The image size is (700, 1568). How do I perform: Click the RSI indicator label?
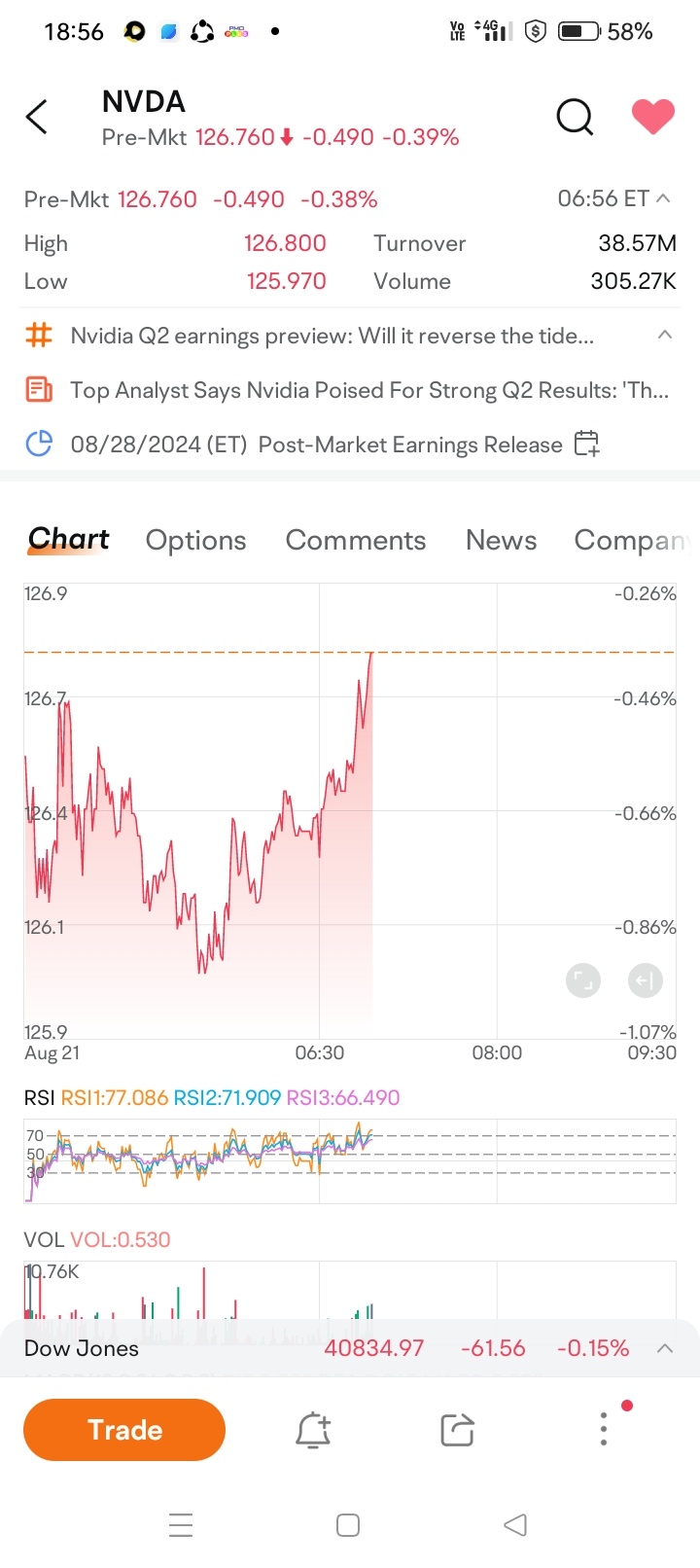click(39, 1098)
